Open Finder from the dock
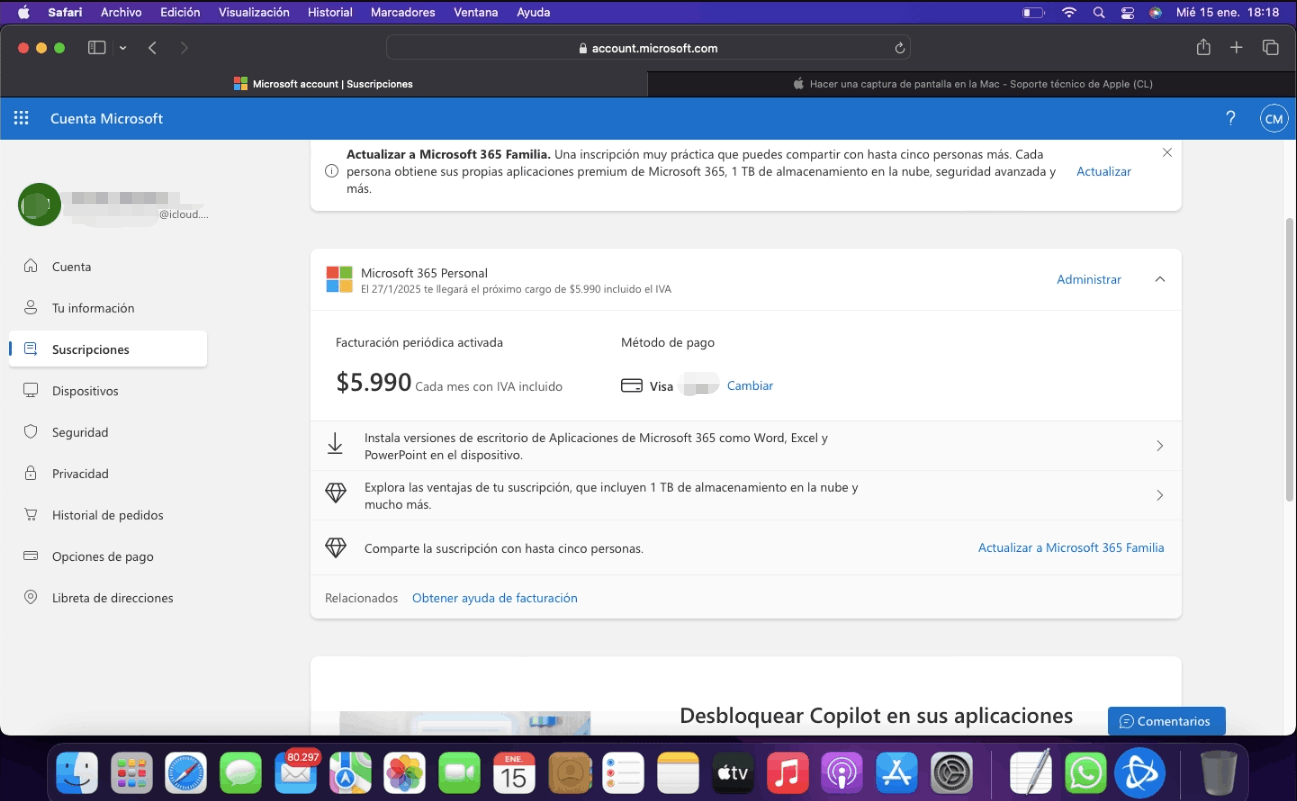Viewport: 1297px width, 801px height. (77, 772)
